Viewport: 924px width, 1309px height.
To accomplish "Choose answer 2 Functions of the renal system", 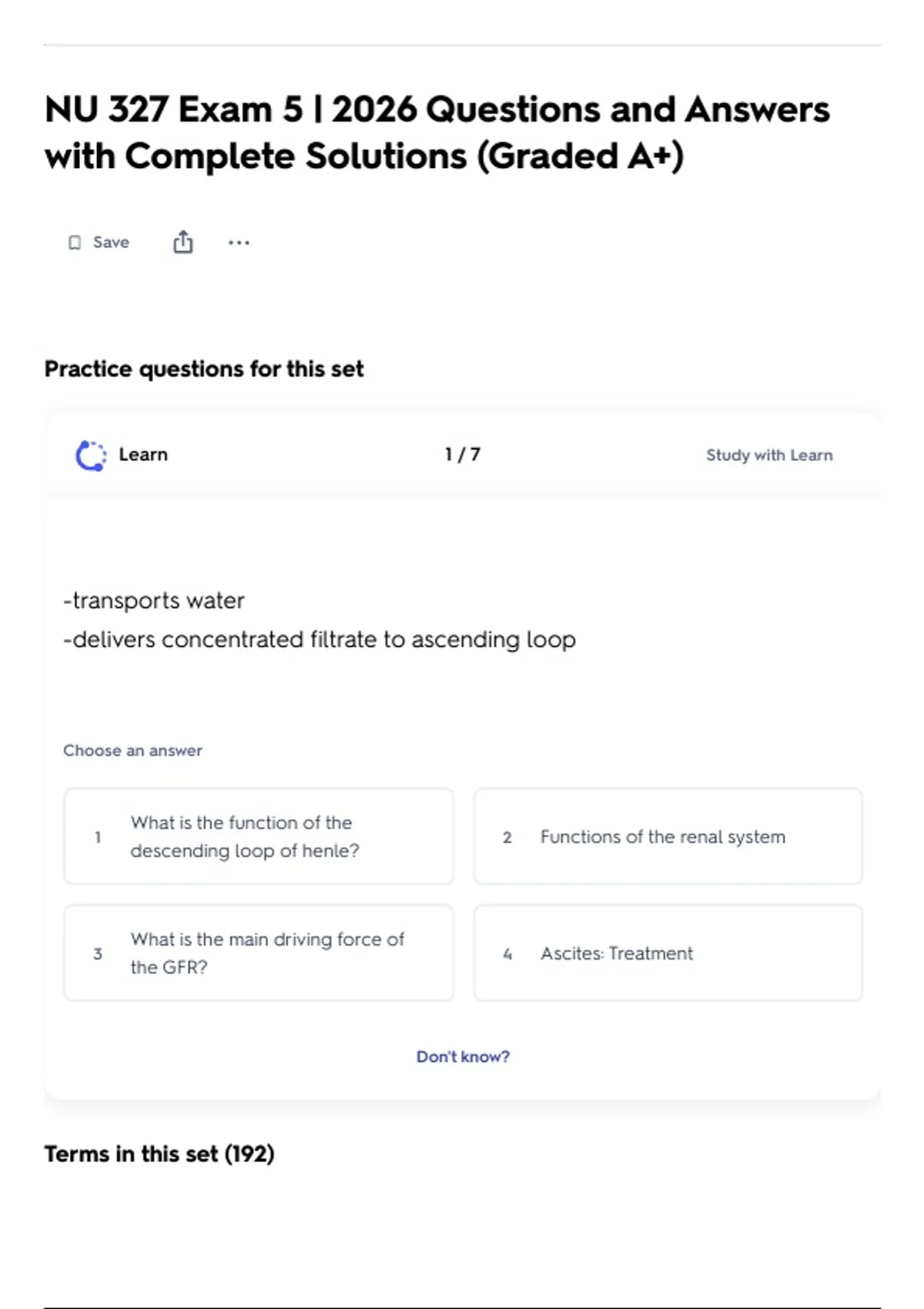I will (x=668, y=836).
